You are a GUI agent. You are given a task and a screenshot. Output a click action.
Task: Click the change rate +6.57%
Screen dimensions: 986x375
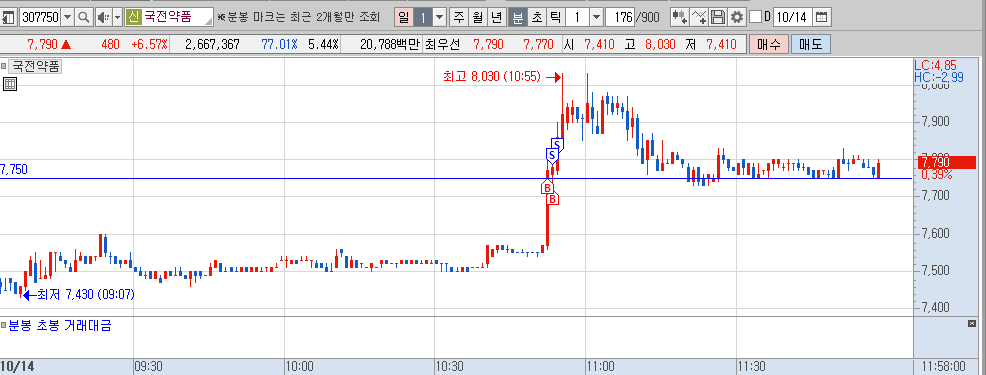149,44
